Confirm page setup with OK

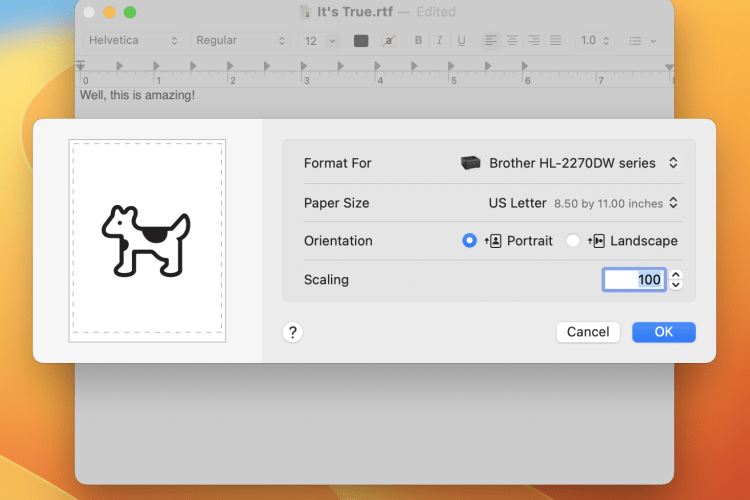click(663, 332)
